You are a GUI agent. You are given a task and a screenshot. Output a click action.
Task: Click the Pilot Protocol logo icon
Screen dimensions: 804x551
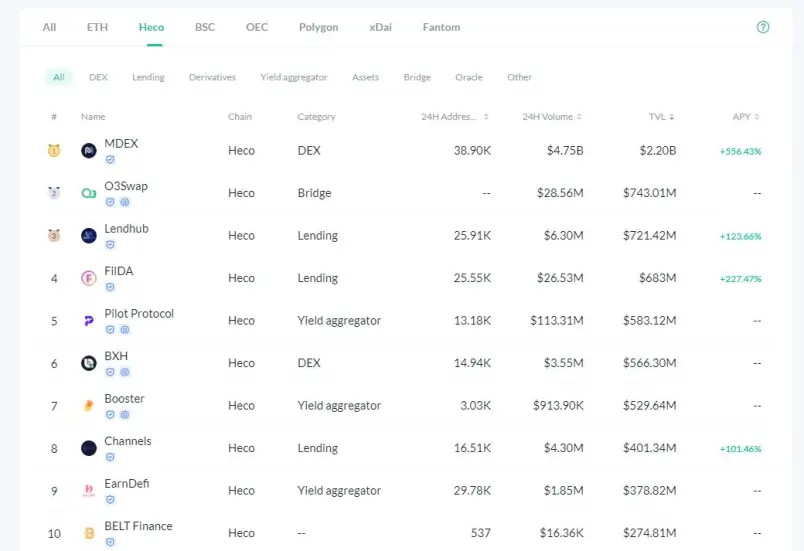pyautogui.click(x=89, y=321)
